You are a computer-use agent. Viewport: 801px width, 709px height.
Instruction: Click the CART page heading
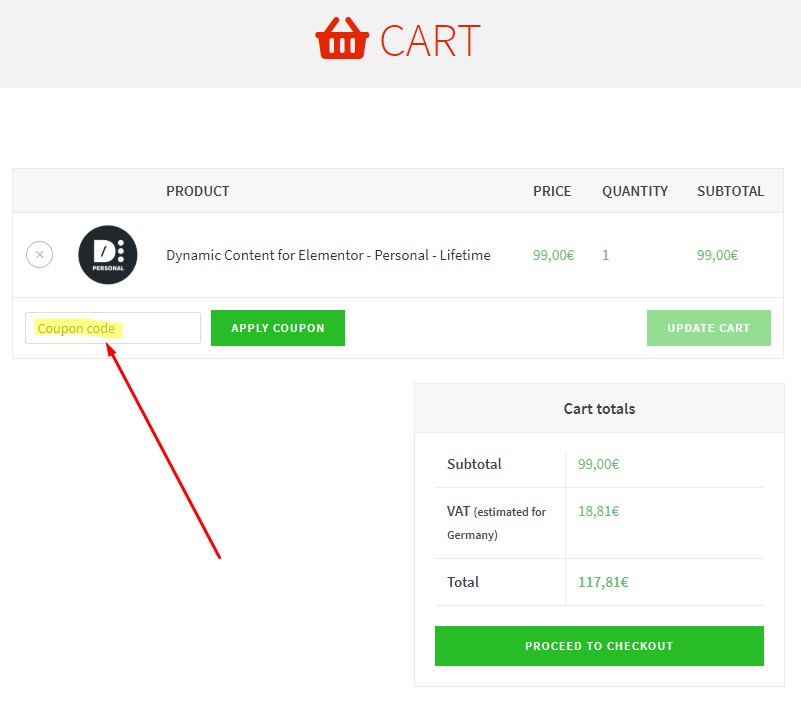tap(430, 41)
